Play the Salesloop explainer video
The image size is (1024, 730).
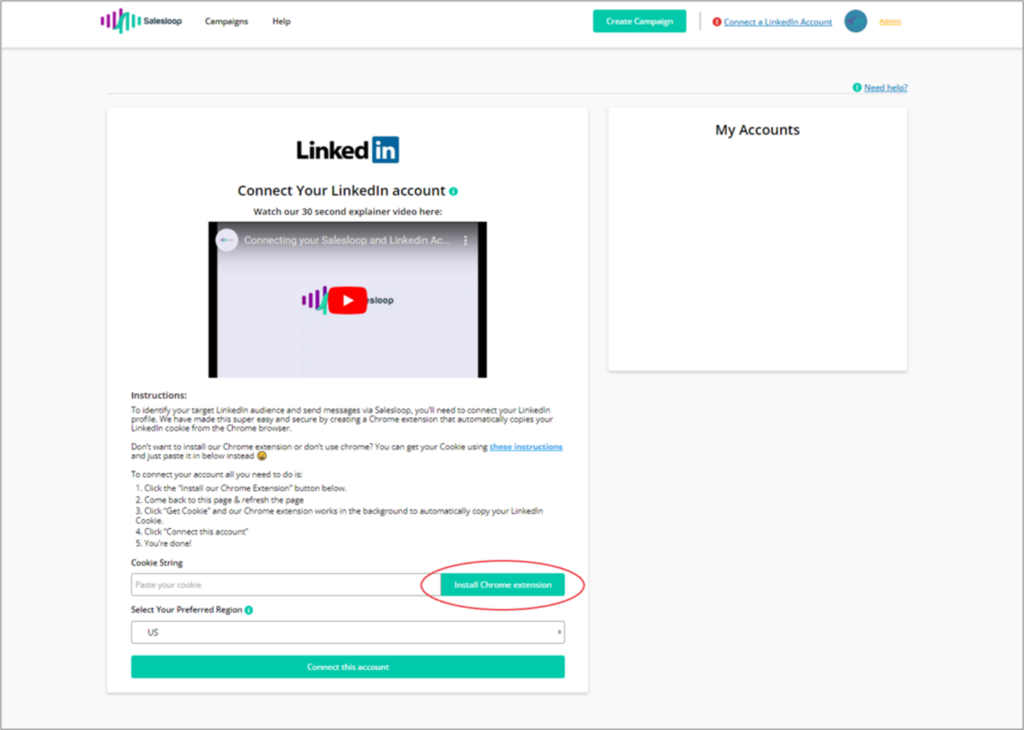[x=347, y=301]
